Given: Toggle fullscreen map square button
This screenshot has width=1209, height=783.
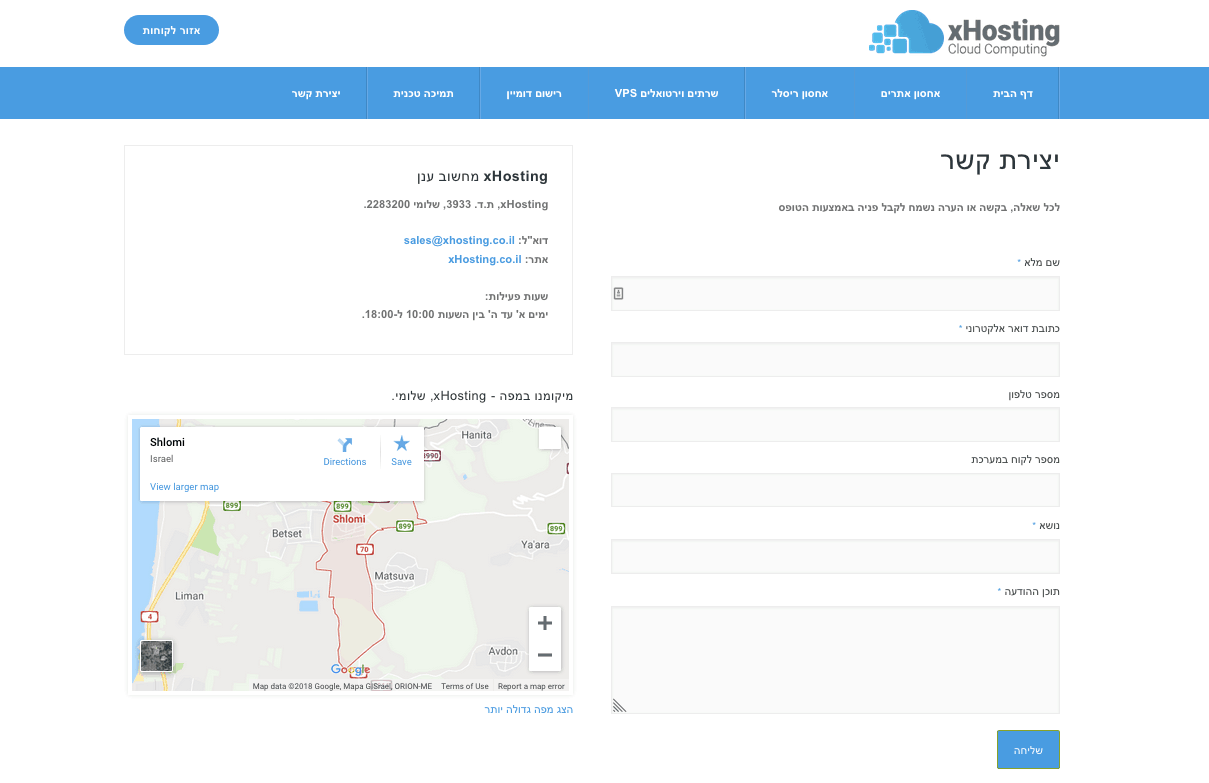Looking at the screenshot, I should pyautogui.click(x=550, y=438).
